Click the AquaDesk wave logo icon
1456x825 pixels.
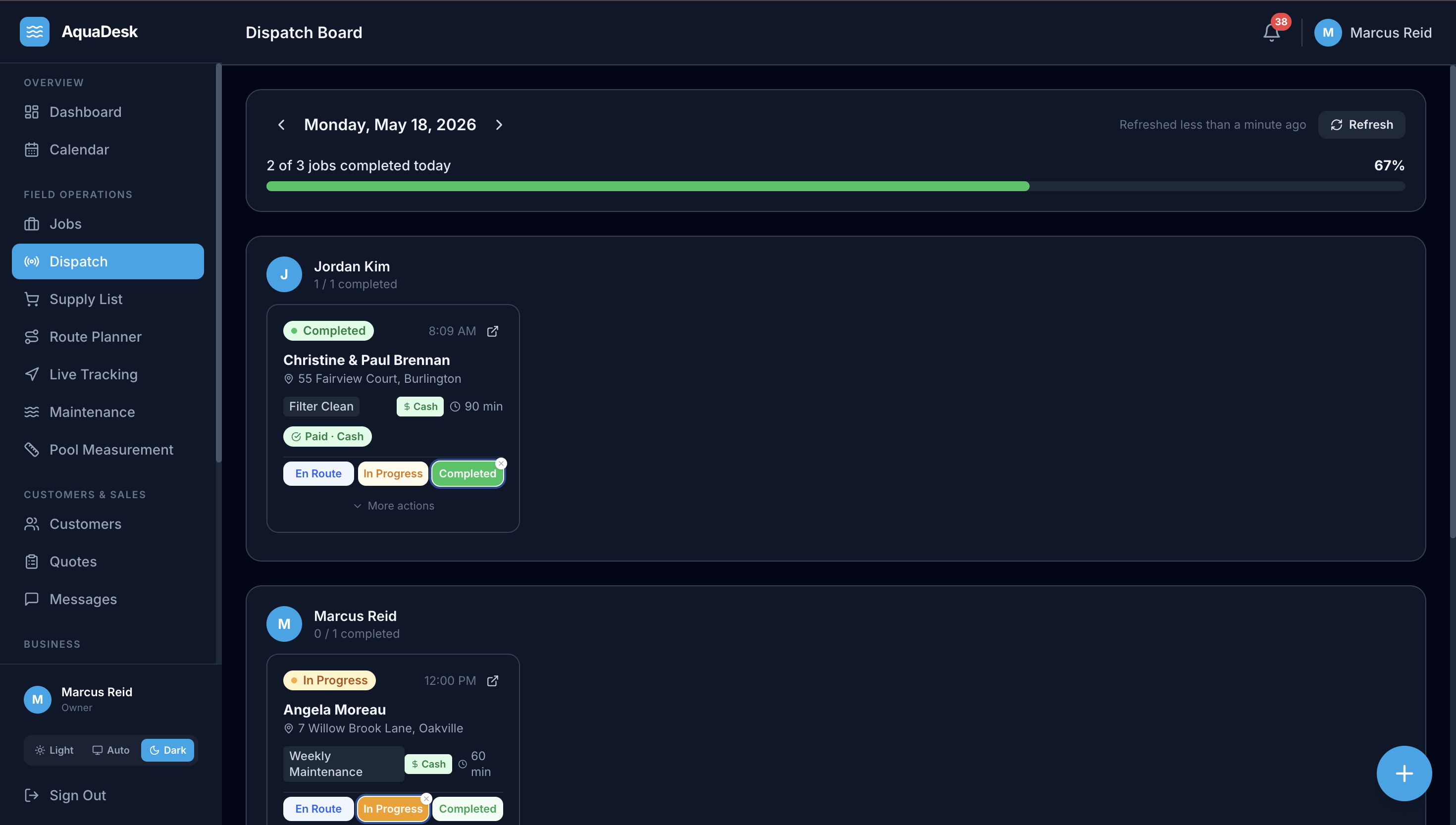click(34, 32)
